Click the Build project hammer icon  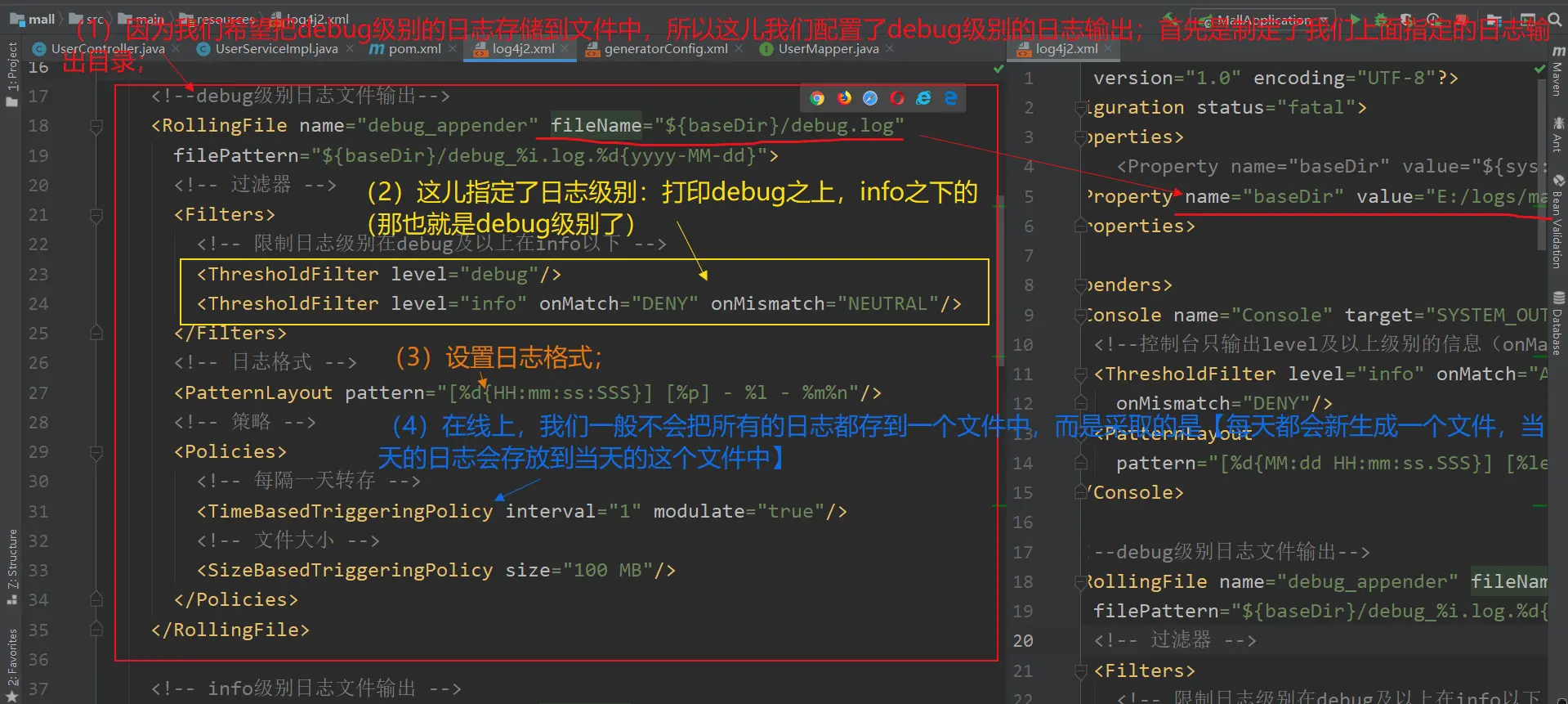pos(1170,19)
